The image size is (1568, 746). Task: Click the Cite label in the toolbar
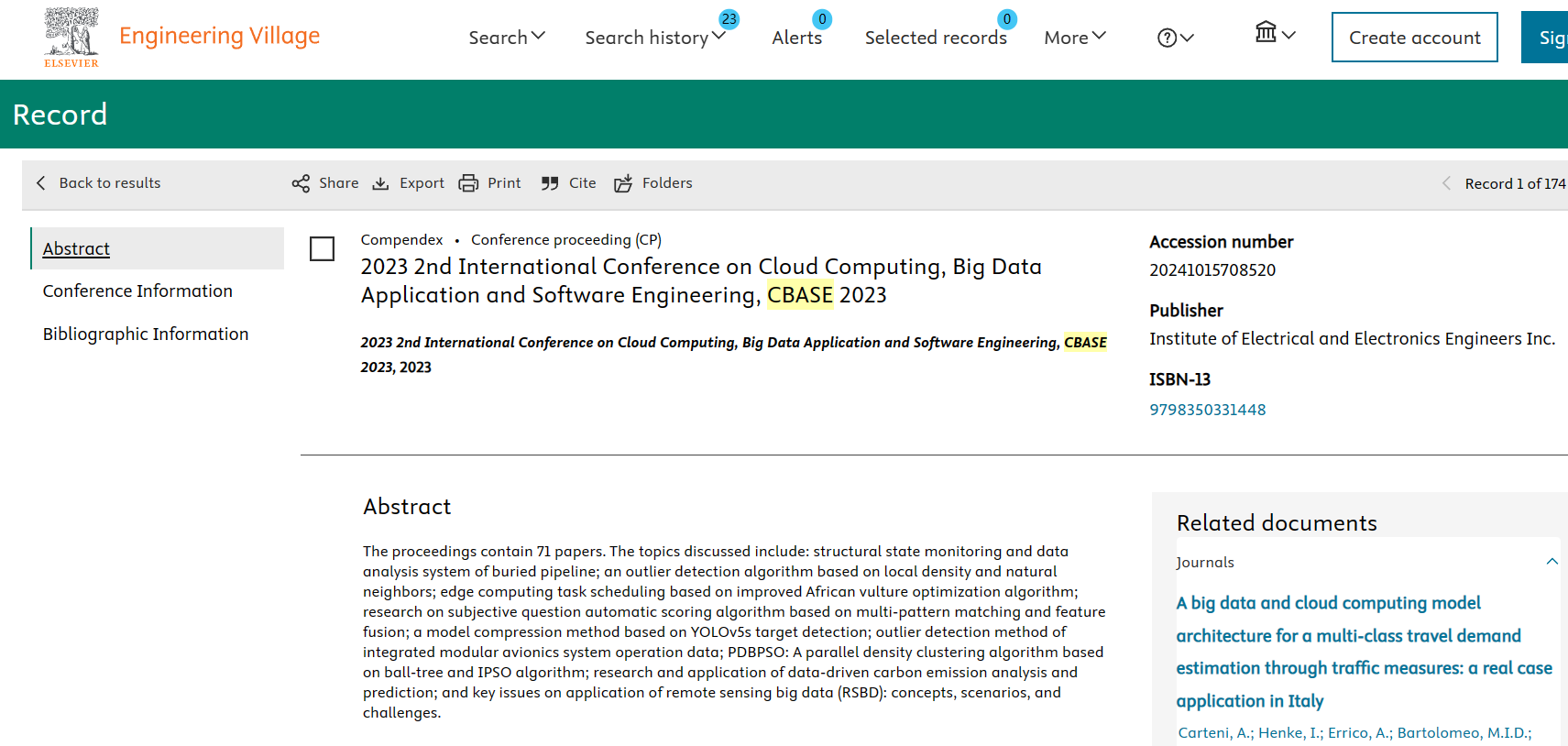tap(582, 183)
